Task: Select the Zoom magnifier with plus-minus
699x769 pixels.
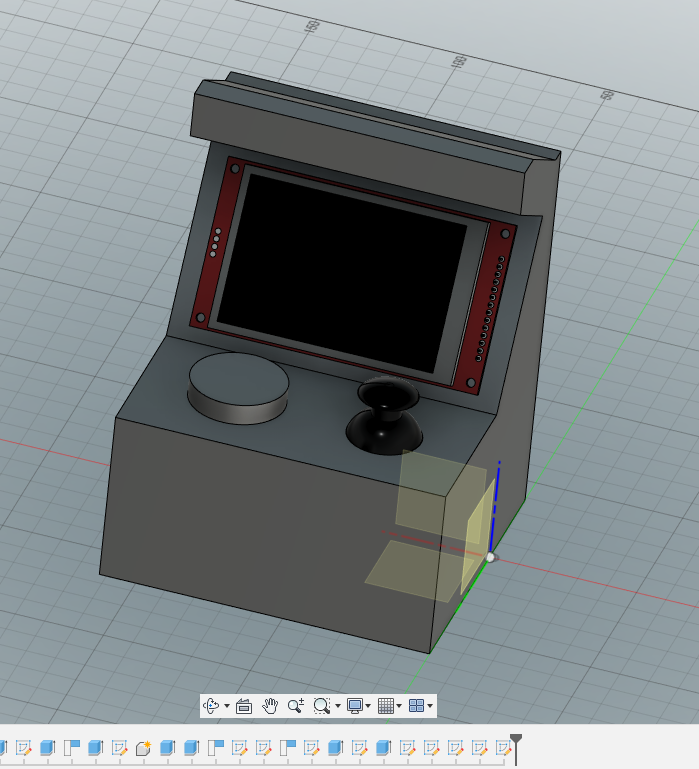Action: [295, 706]
